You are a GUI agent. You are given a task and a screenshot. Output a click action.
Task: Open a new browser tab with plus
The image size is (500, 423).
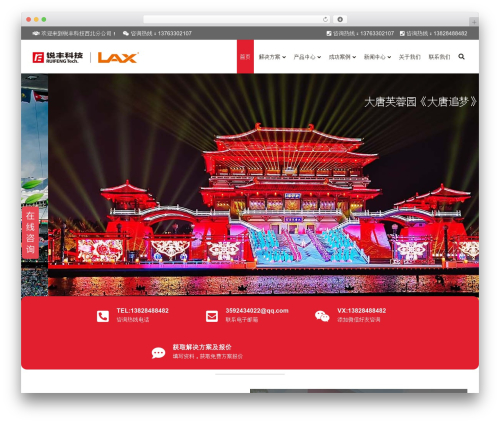pos(474,22)
